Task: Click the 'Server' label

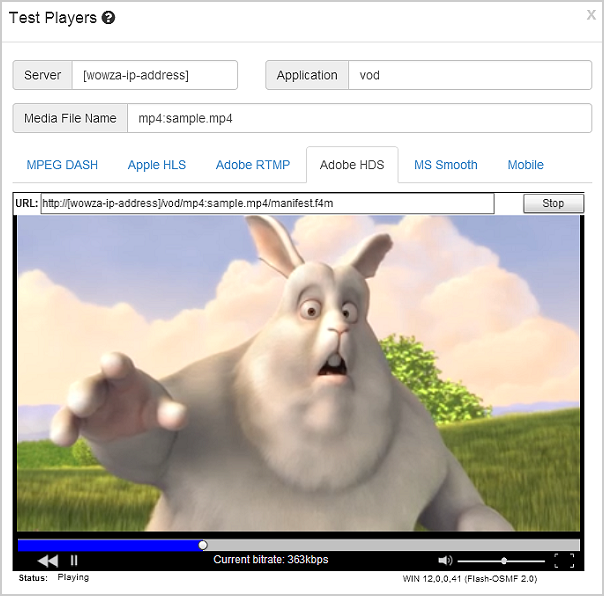Action: 42,75
